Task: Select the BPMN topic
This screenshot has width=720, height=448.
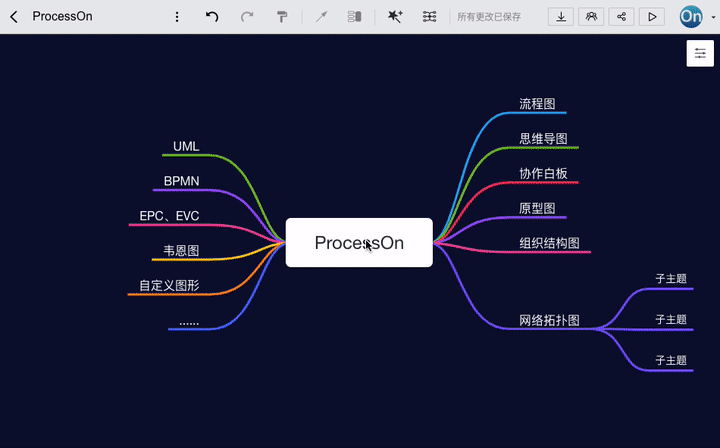Action: (x=181, y=181)
